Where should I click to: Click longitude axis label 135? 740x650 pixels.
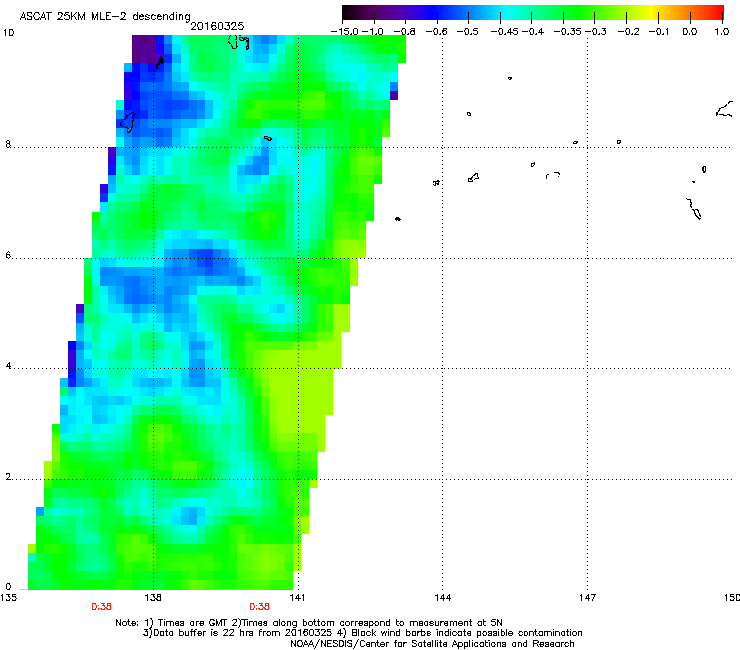click(x=8, y=598)
